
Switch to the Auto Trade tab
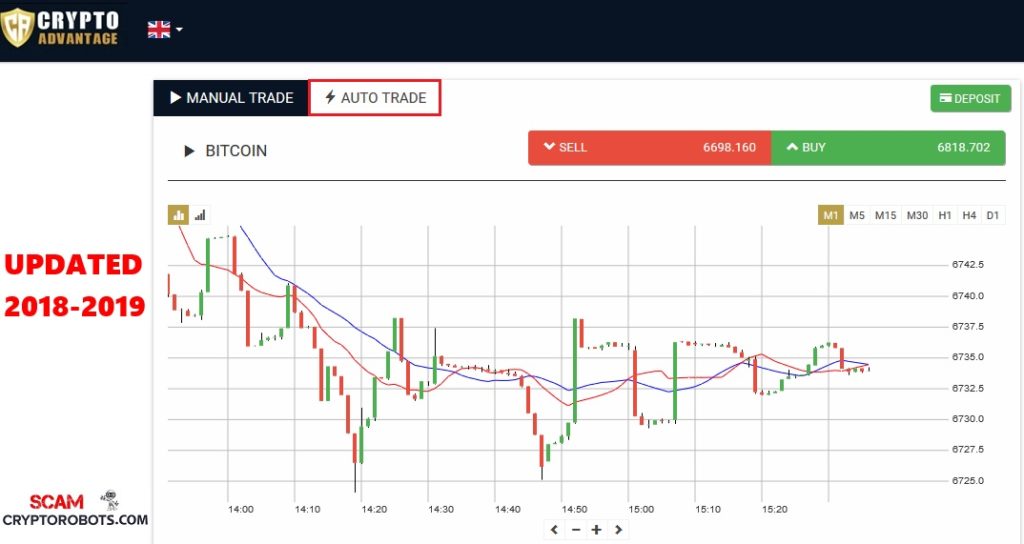(x=375, y=98)
